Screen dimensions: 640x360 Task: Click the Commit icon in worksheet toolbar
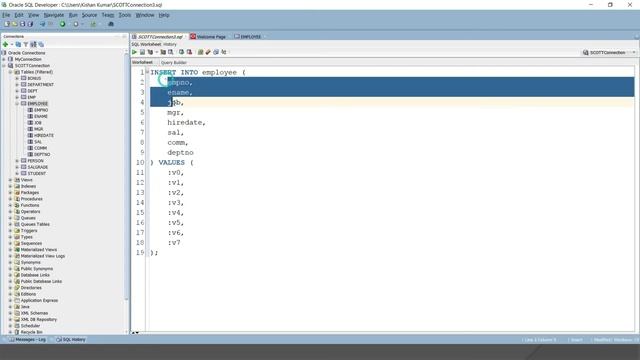181,52
